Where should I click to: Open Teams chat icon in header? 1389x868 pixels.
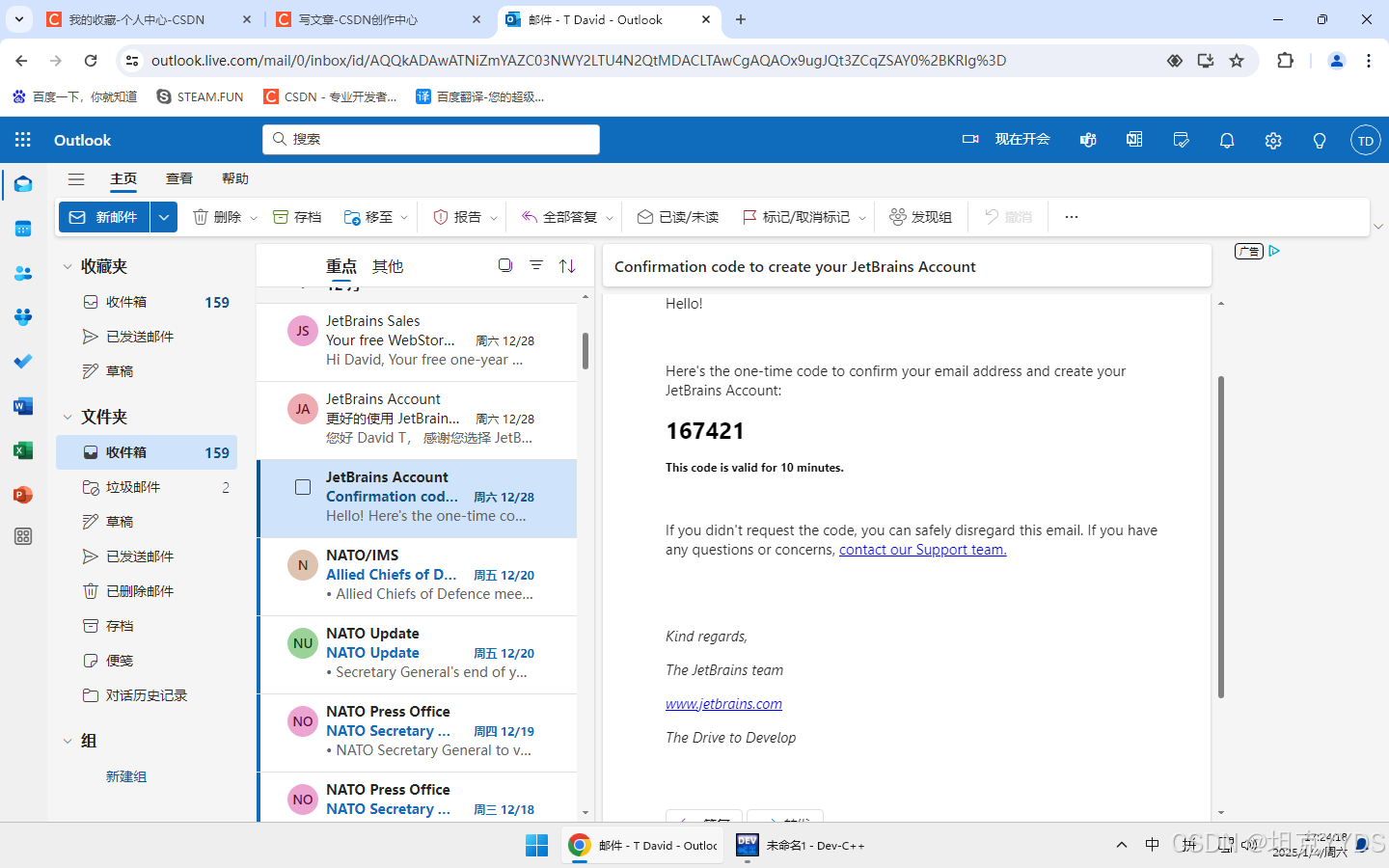point(1088,140)
